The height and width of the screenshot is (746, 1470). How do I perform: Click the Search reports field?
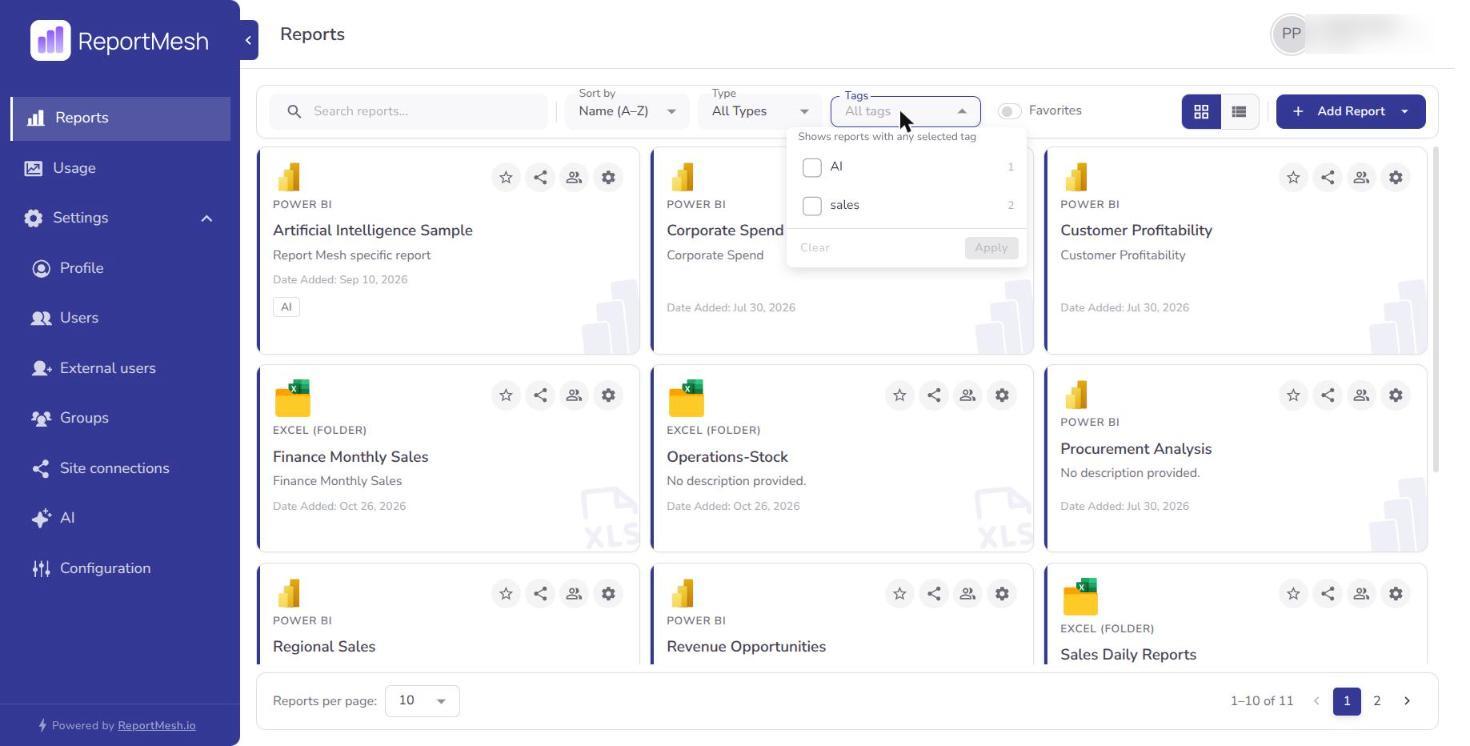coord(409,111)
